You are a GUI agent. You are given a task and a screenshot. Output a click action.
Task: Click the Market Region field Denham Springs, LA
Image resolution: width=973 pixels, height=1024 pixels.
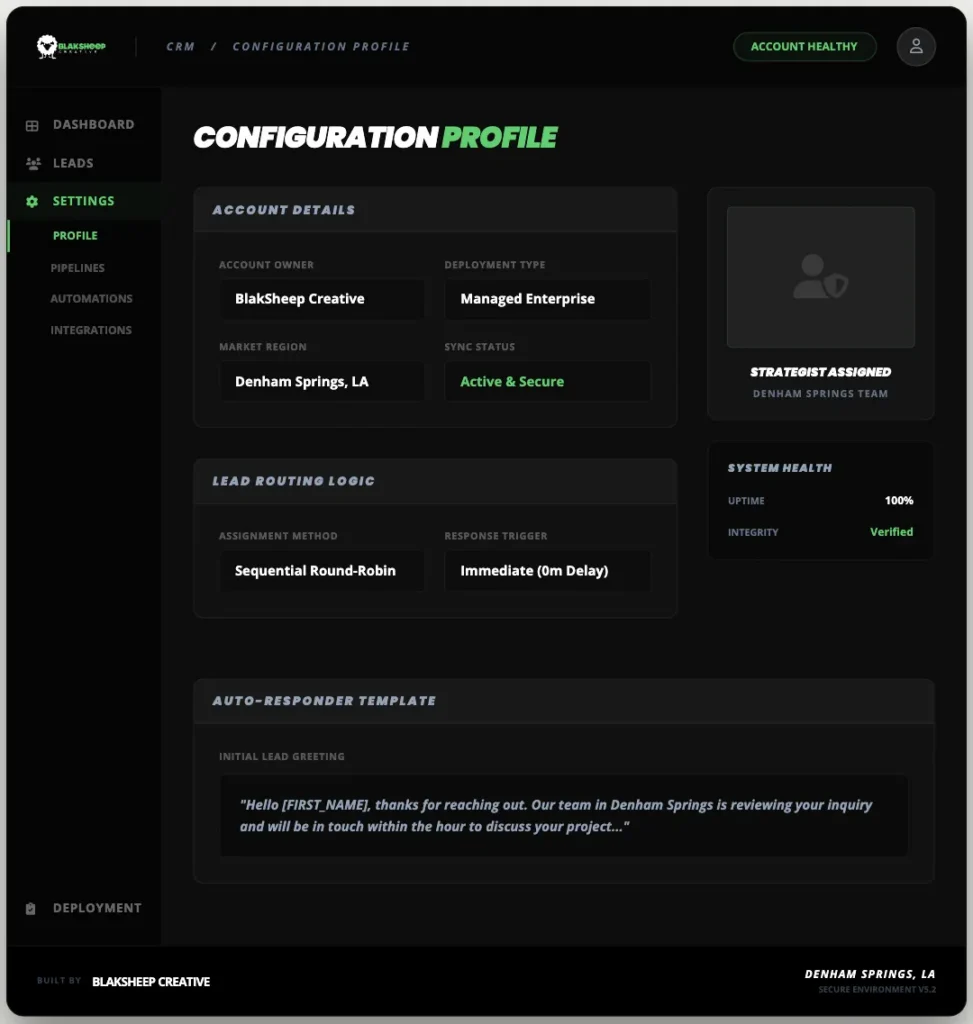(322, 381)
